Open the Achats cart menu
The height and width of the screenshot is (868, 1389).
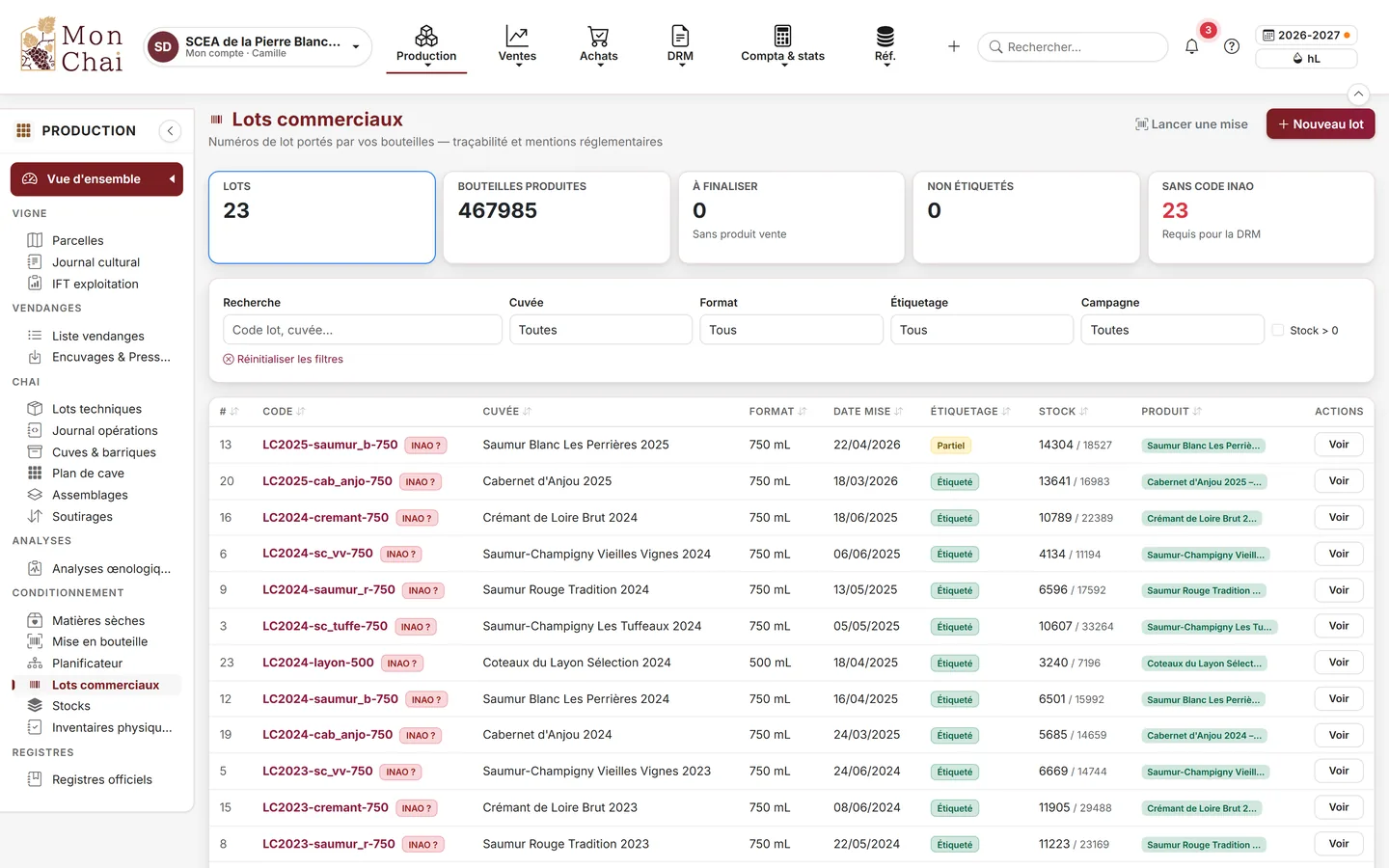[x=598, y=46]
